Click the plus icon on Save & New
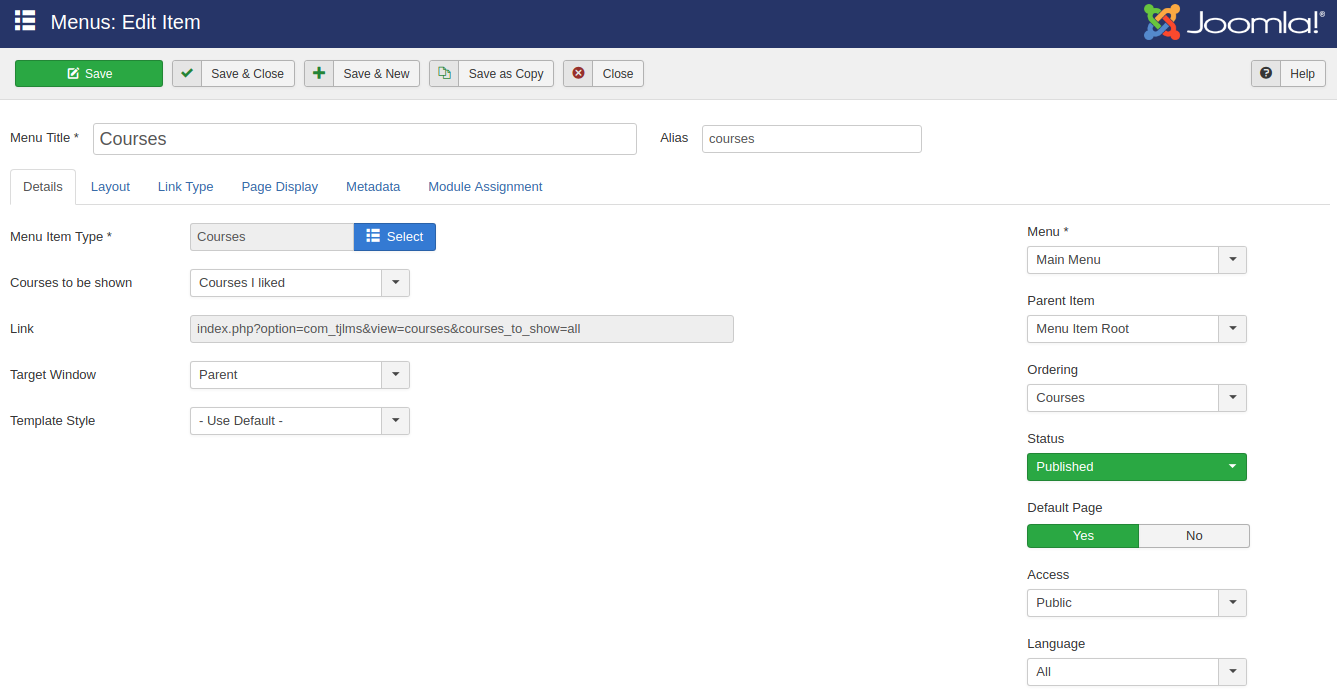This screenshot has width=1337, height=699. [319, 73]
